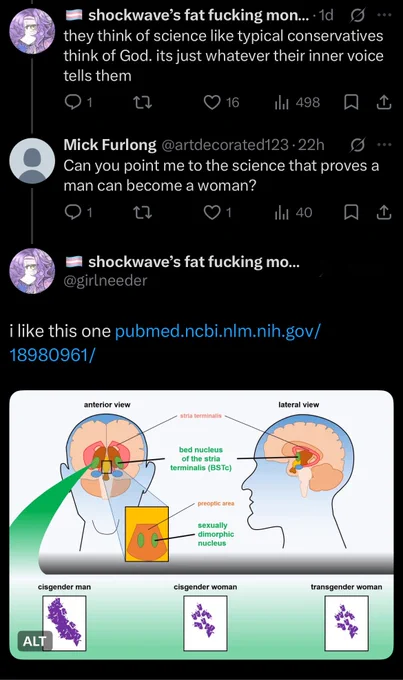This screenshot has width=403, height=680.
Task: Open Mick Furlong's default avatar
Action: [32, 160]
